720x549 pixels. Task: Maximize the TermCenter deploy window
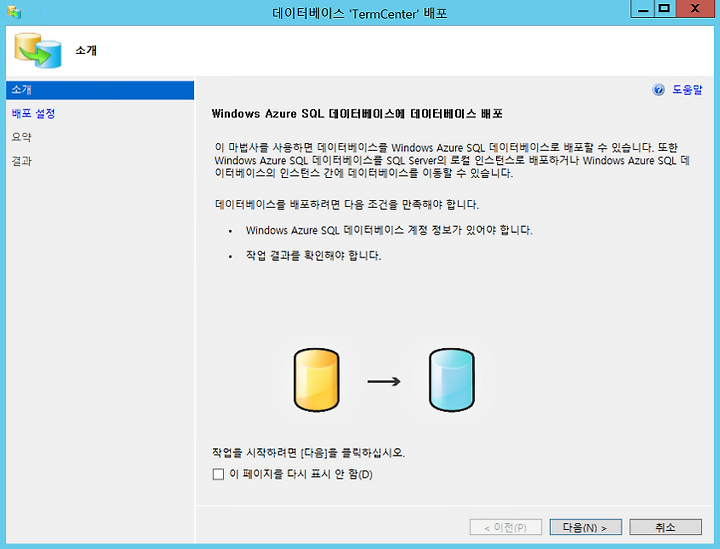pyautogui.click(x=664, y=9)
